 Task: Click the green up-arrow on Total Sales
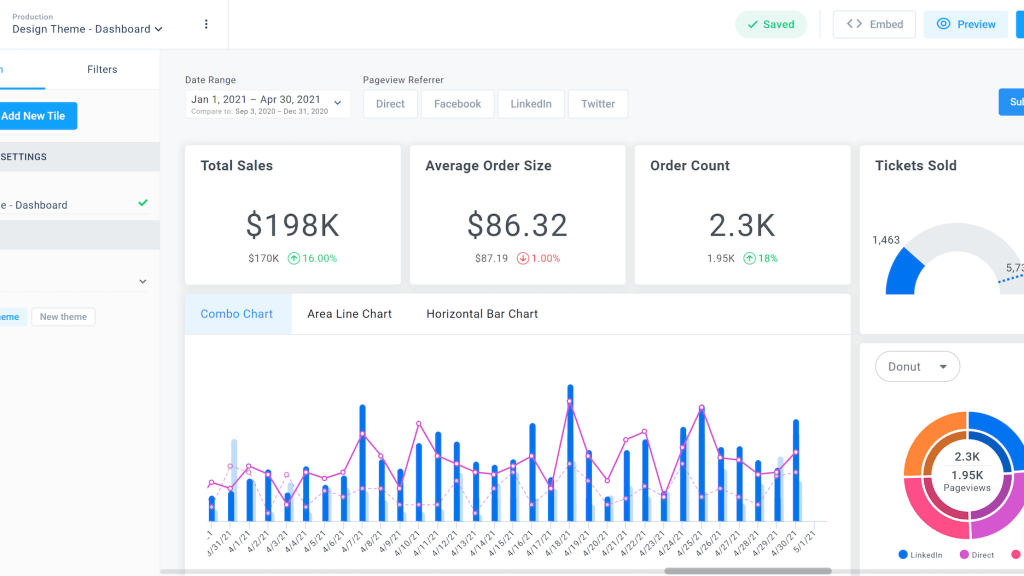point(294,258)
